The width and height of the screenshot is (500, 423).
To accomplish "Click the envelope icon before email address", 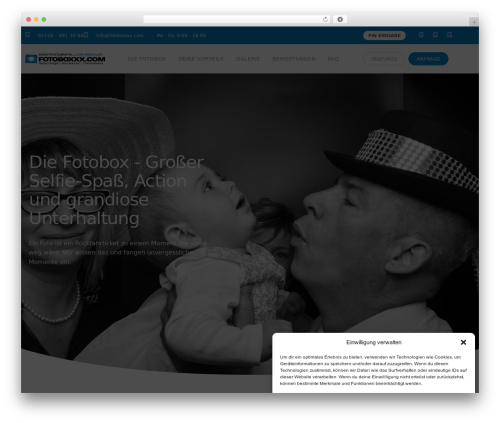I will 86,35.
